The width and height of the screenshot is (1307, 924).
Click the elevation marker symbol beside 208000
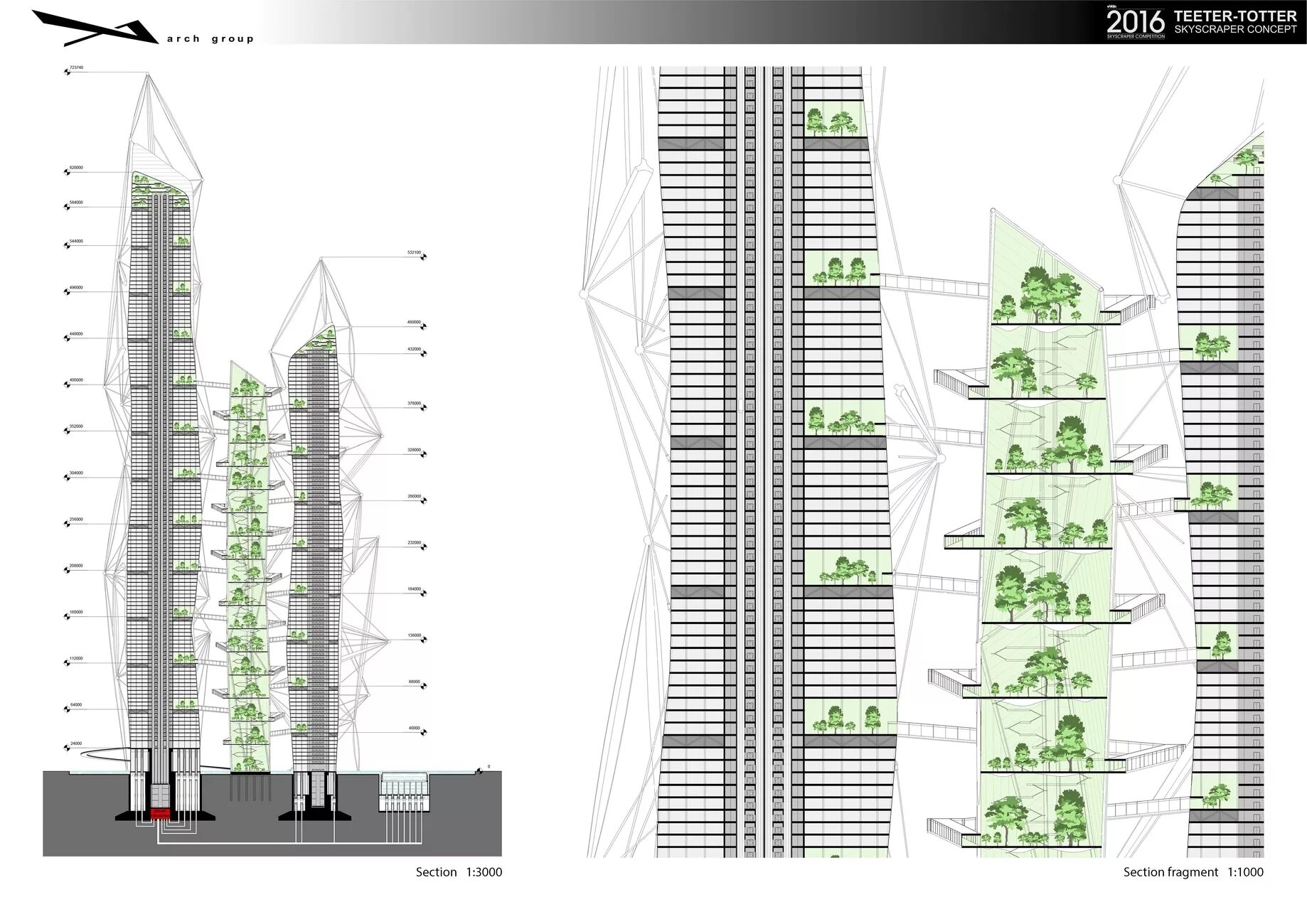tap(66, 570)
